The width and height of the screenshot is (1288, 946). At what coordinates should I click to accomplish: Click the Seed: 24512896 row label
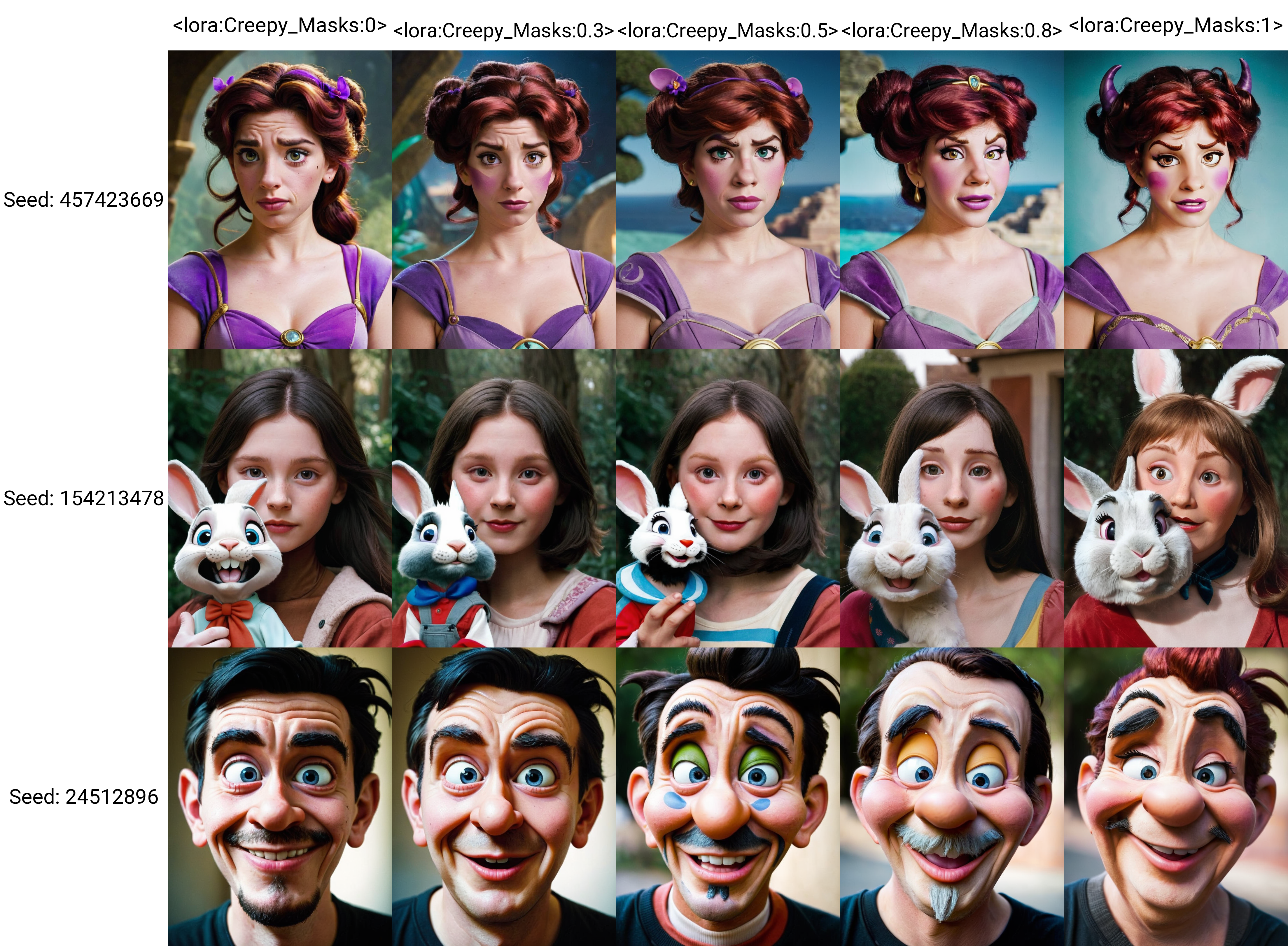click(x=84, y=796)
